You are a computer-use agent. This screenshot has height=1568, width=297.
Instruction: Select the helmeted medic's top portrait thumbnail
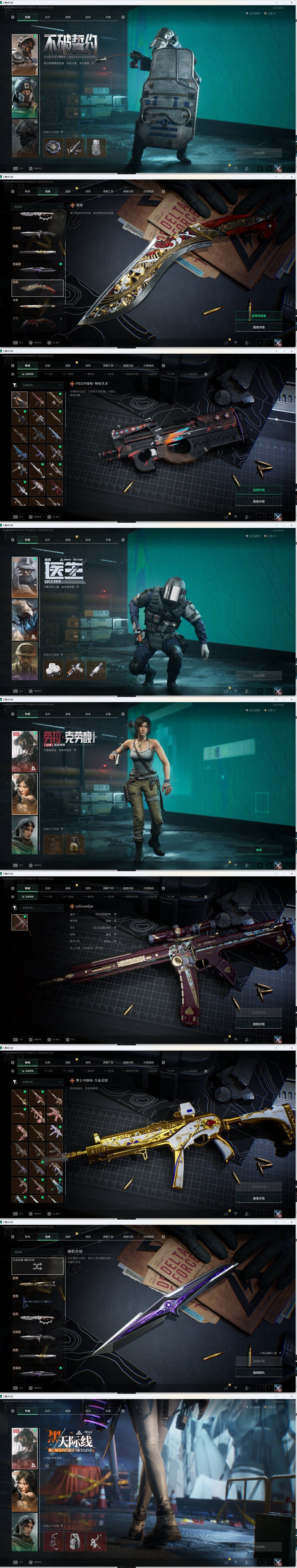[24, 577]
